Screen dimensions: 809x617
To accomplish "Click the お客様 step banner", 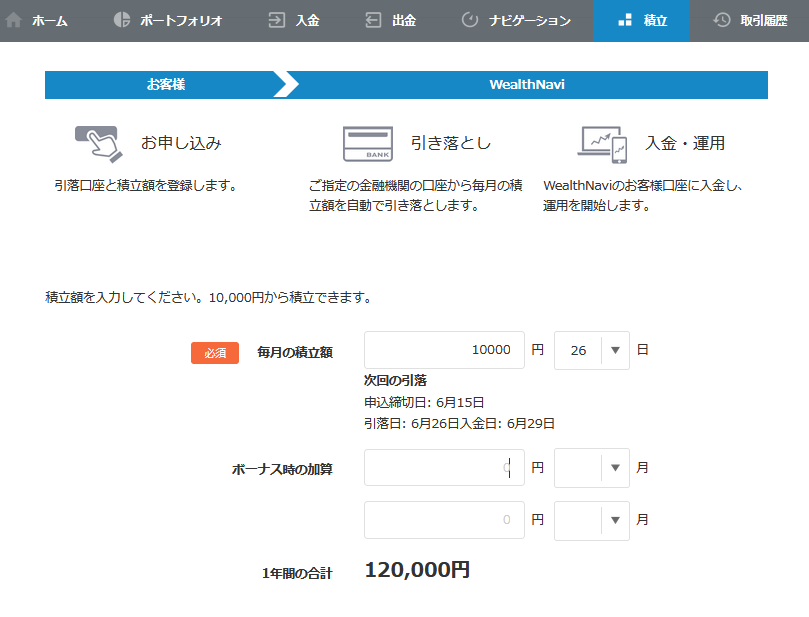I will click(x=165, y=85).
